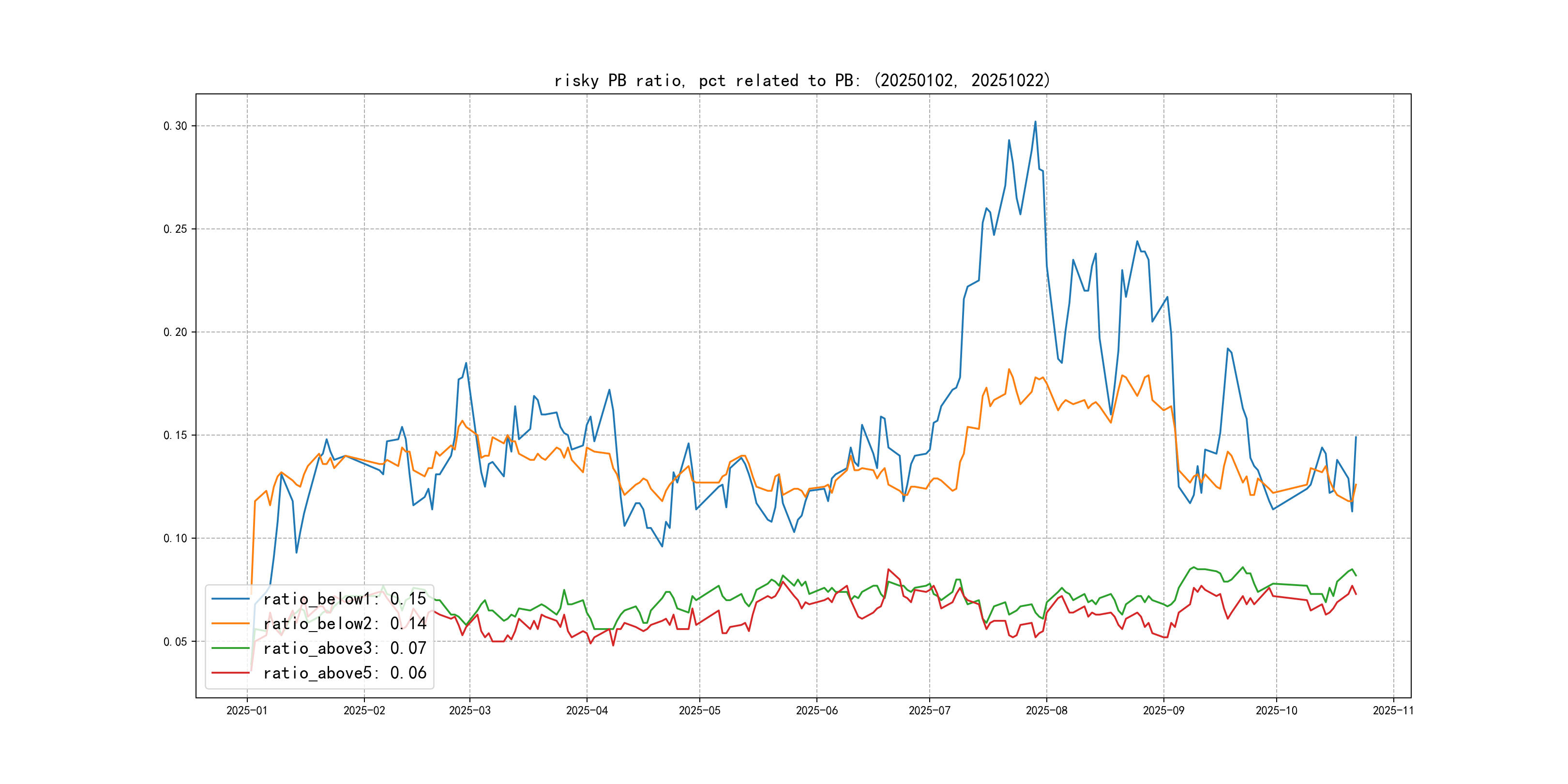The image size is (1568, 784).
Task: Select the 'ratio_above5: 0.06' legend label
Action: [345, 673]
